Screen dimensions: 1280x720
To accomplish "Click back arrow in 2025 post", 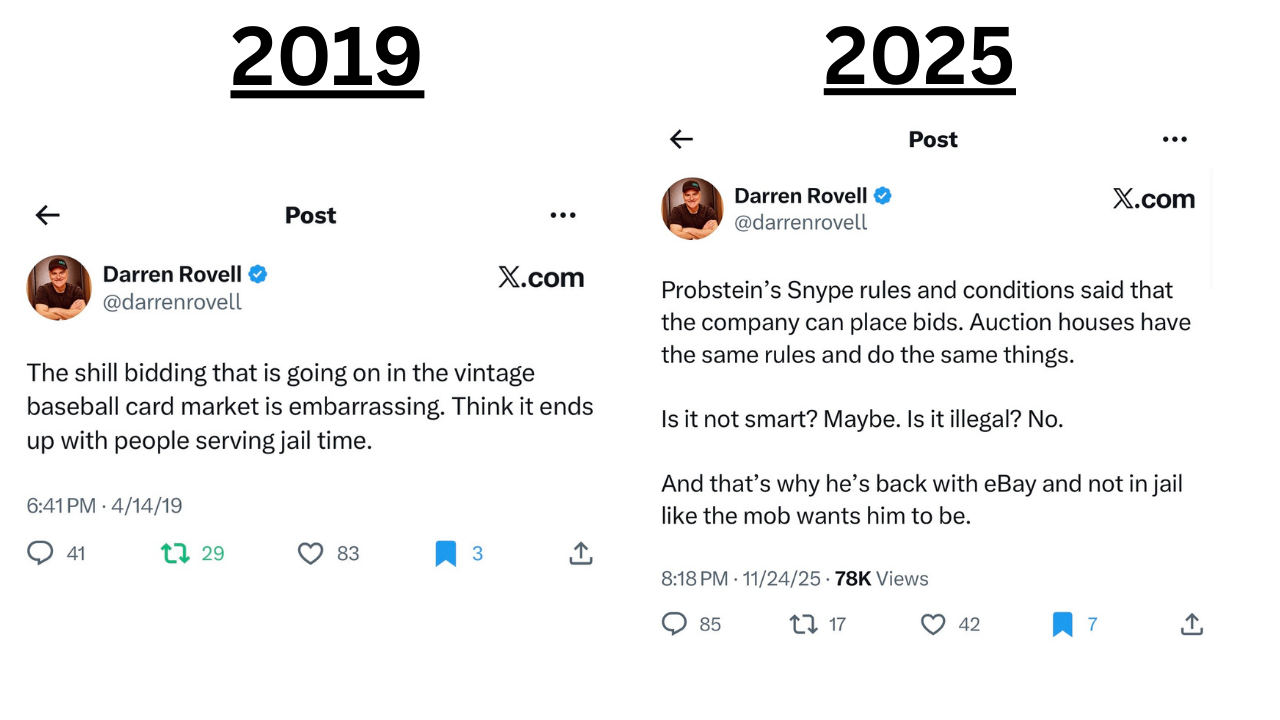I will [x=681, y=140].
